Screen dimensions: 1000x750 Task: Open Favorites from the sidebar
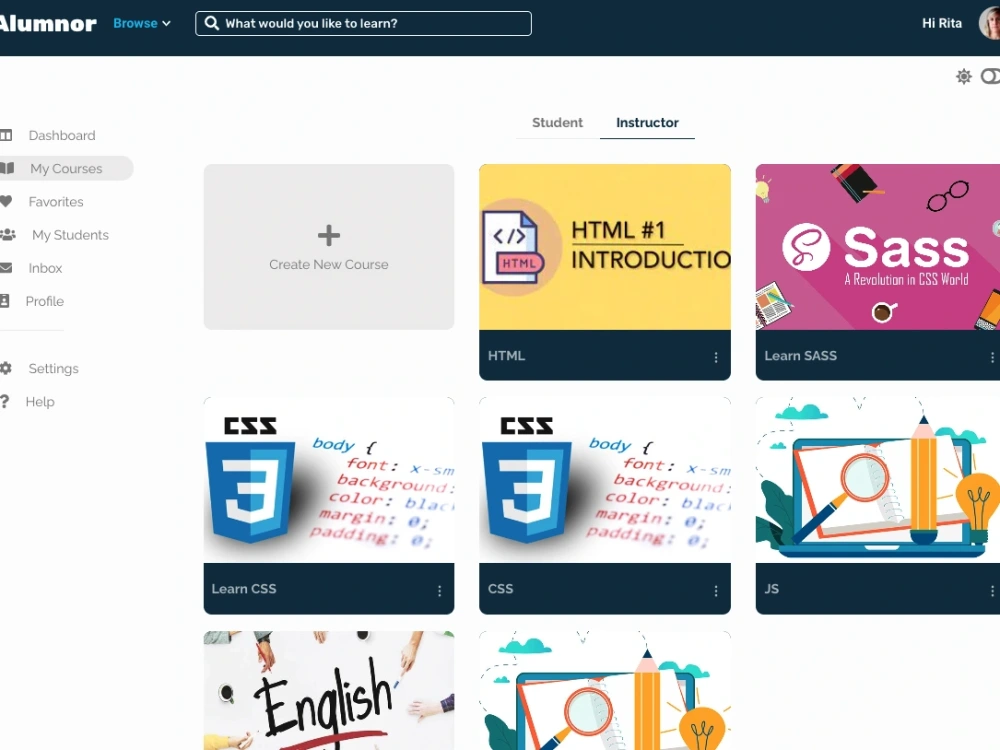point(56,202)
